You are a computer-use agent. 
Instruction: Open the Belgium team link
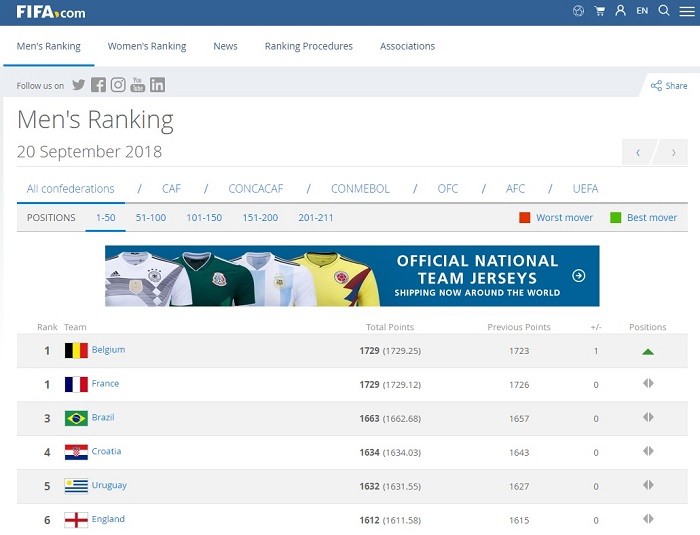tap(108, 350)
